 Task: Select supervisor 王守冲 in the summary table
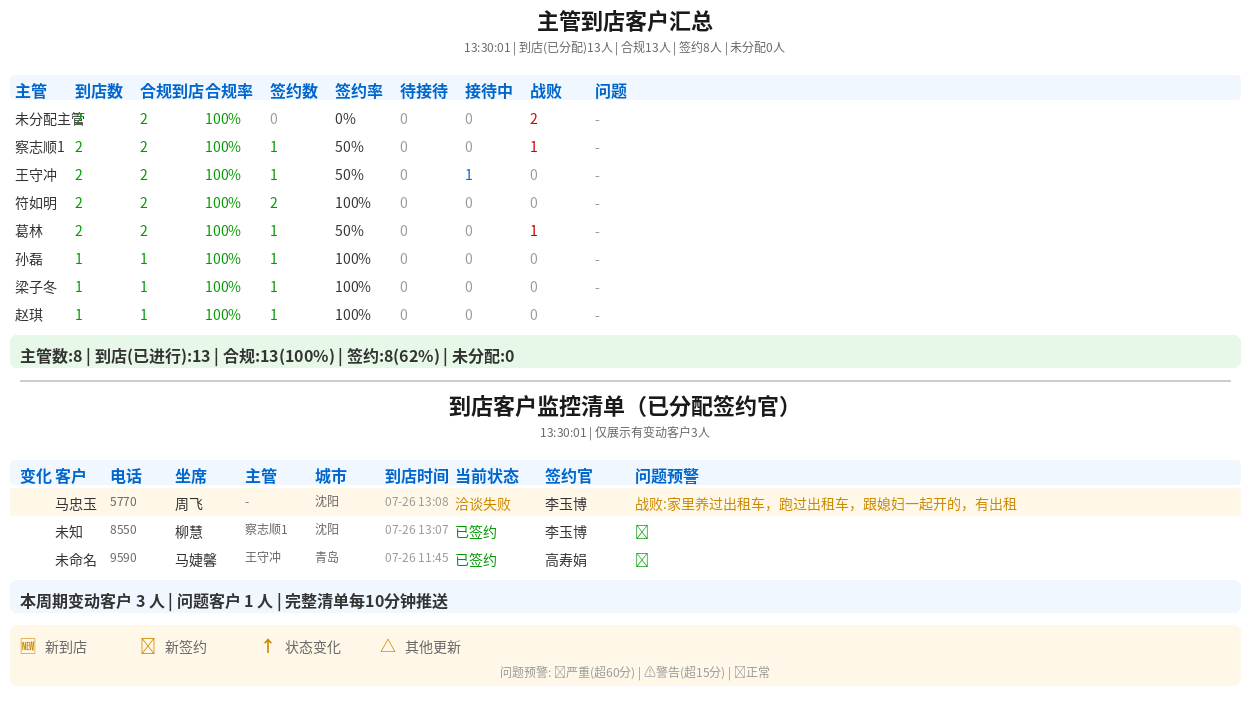tap(36, 175)
